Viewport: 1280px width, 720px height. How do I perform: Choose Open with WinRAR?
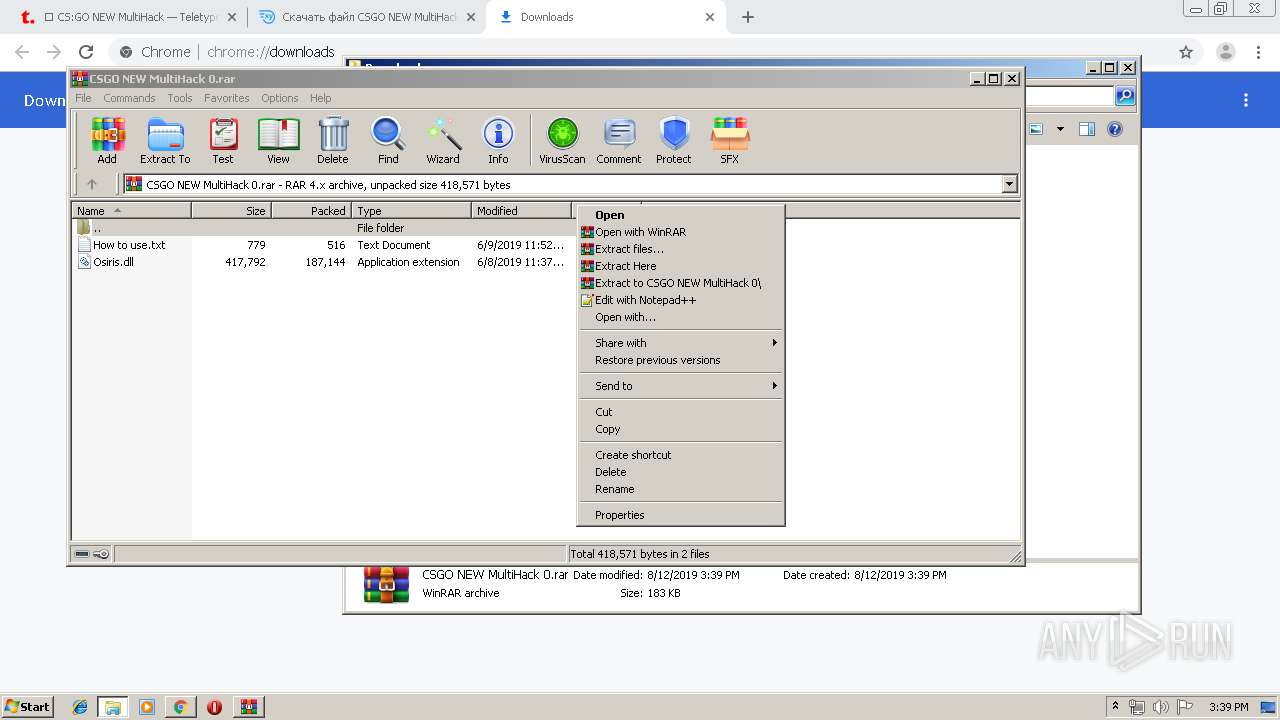click(680, 232)
